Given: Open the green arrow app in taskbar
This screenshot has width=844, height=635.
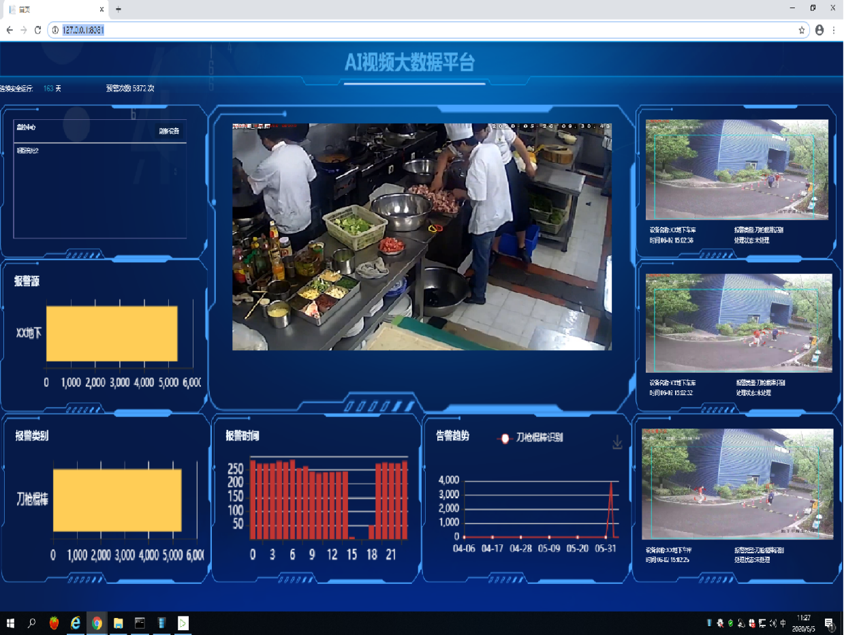Looking at the screenshot, I should pyautogui.click(x=183, y=623).
